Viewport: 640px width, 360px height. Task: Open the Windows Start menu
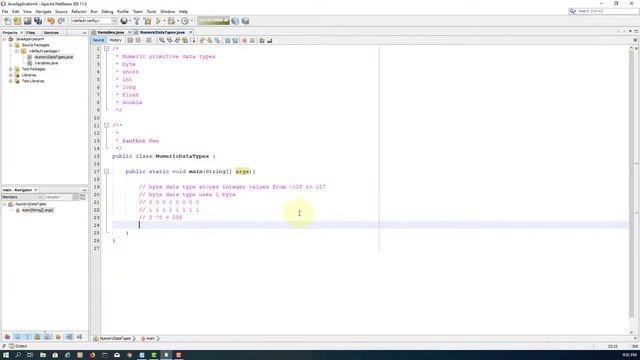(6, 355)
